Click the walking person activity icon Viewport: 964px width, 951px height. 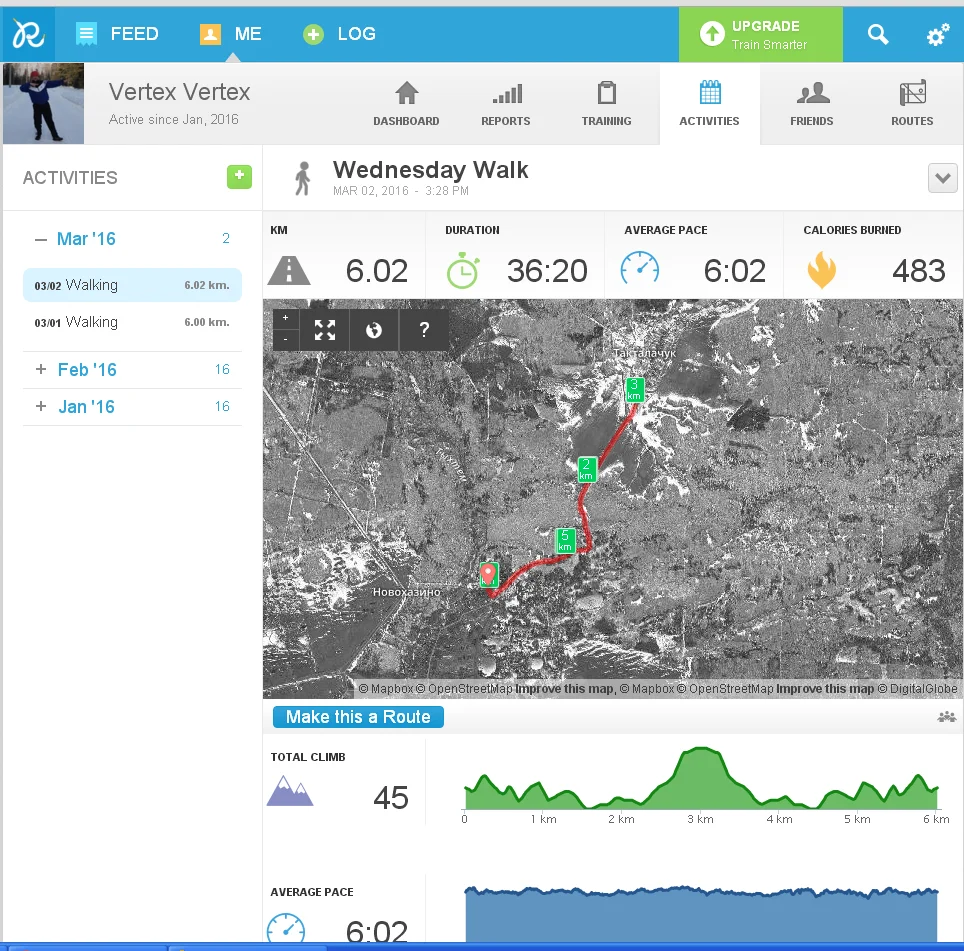(302, 178)
